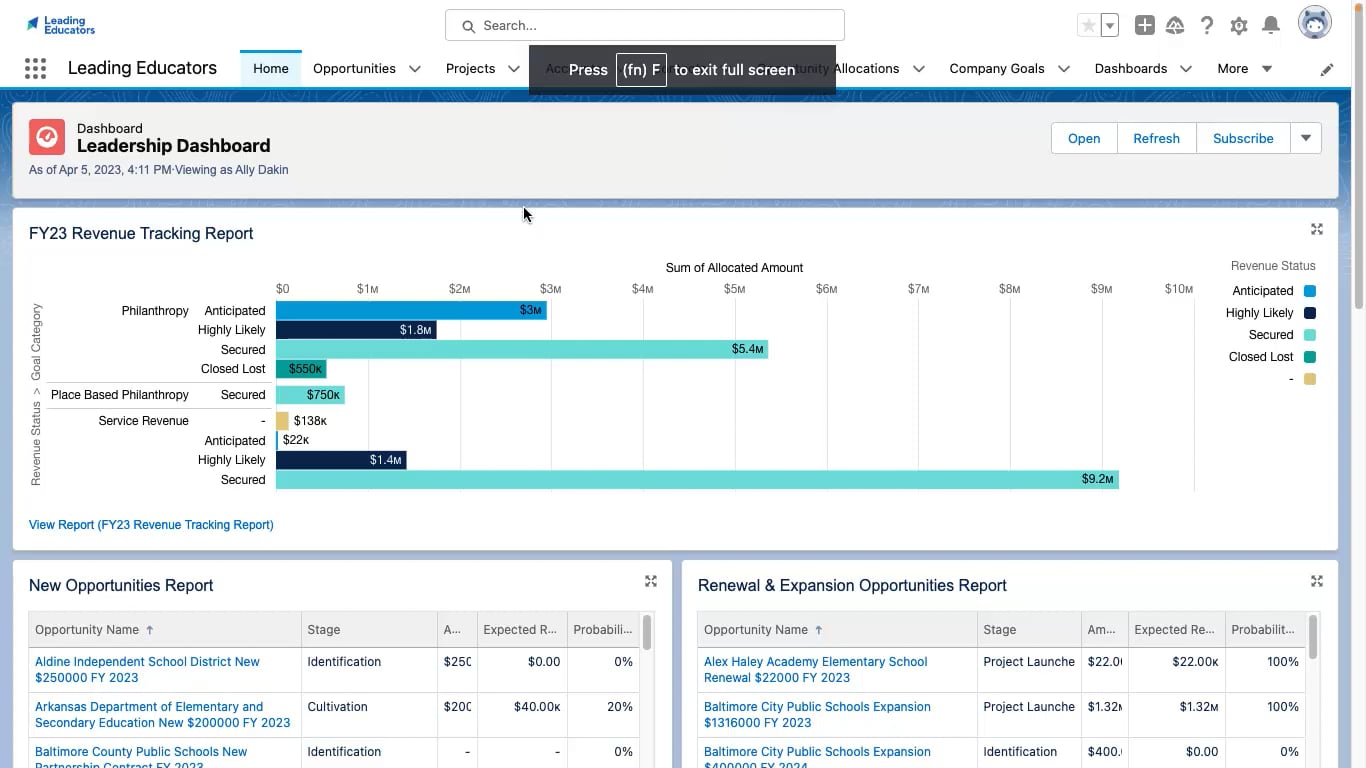
Task: Click the red Dashboard gauge icon
Action: click(x=47, y=137)
